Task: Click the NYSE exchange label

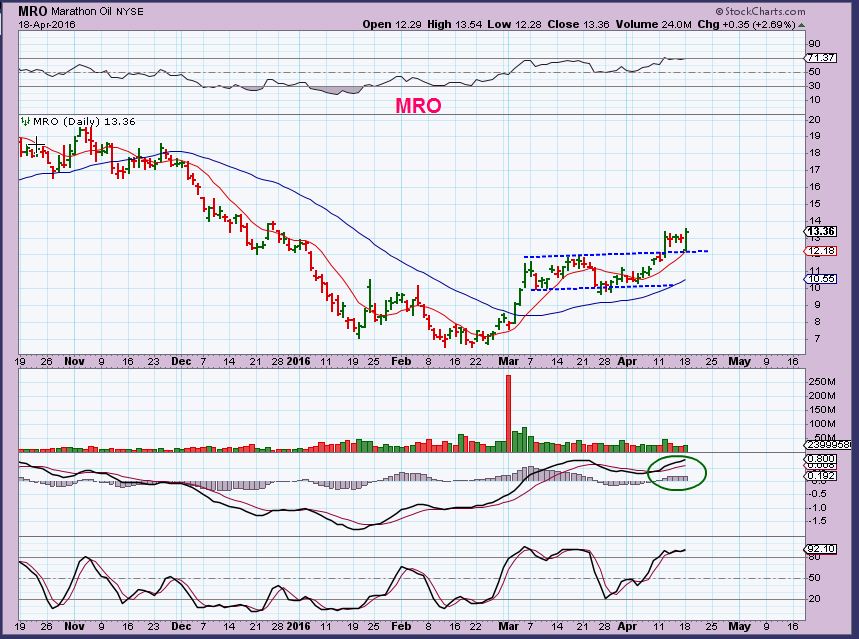Action: (x=129, y=12)
